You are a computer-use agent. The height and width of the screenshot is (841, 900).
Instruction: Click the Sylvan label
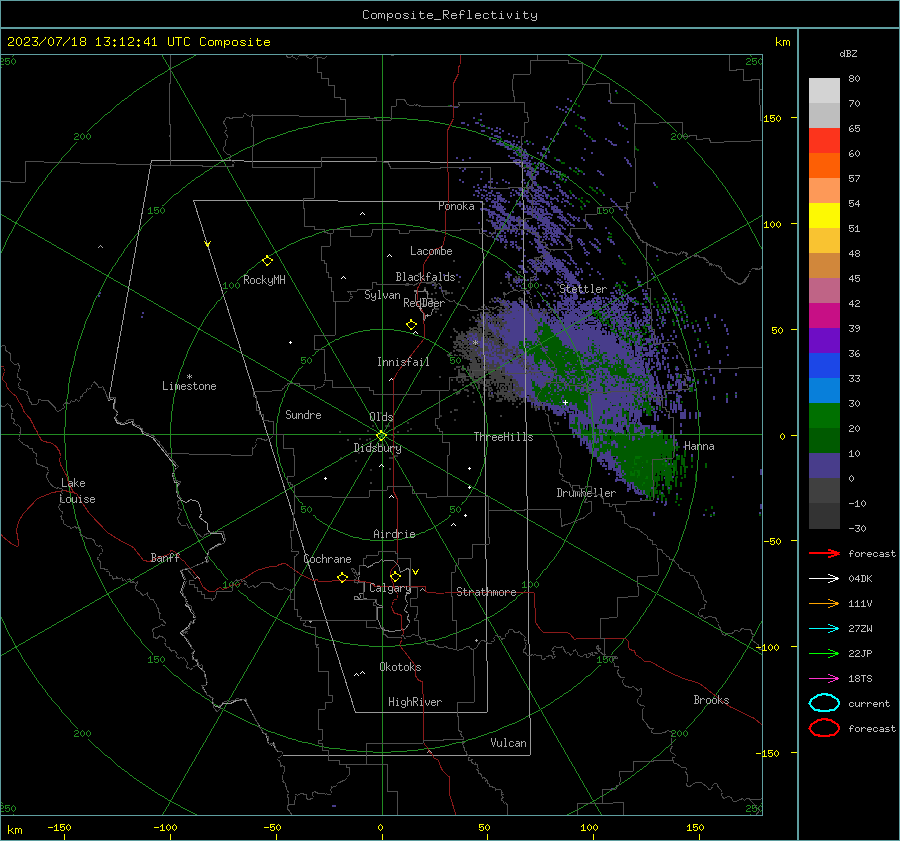[x=382, y=295]
